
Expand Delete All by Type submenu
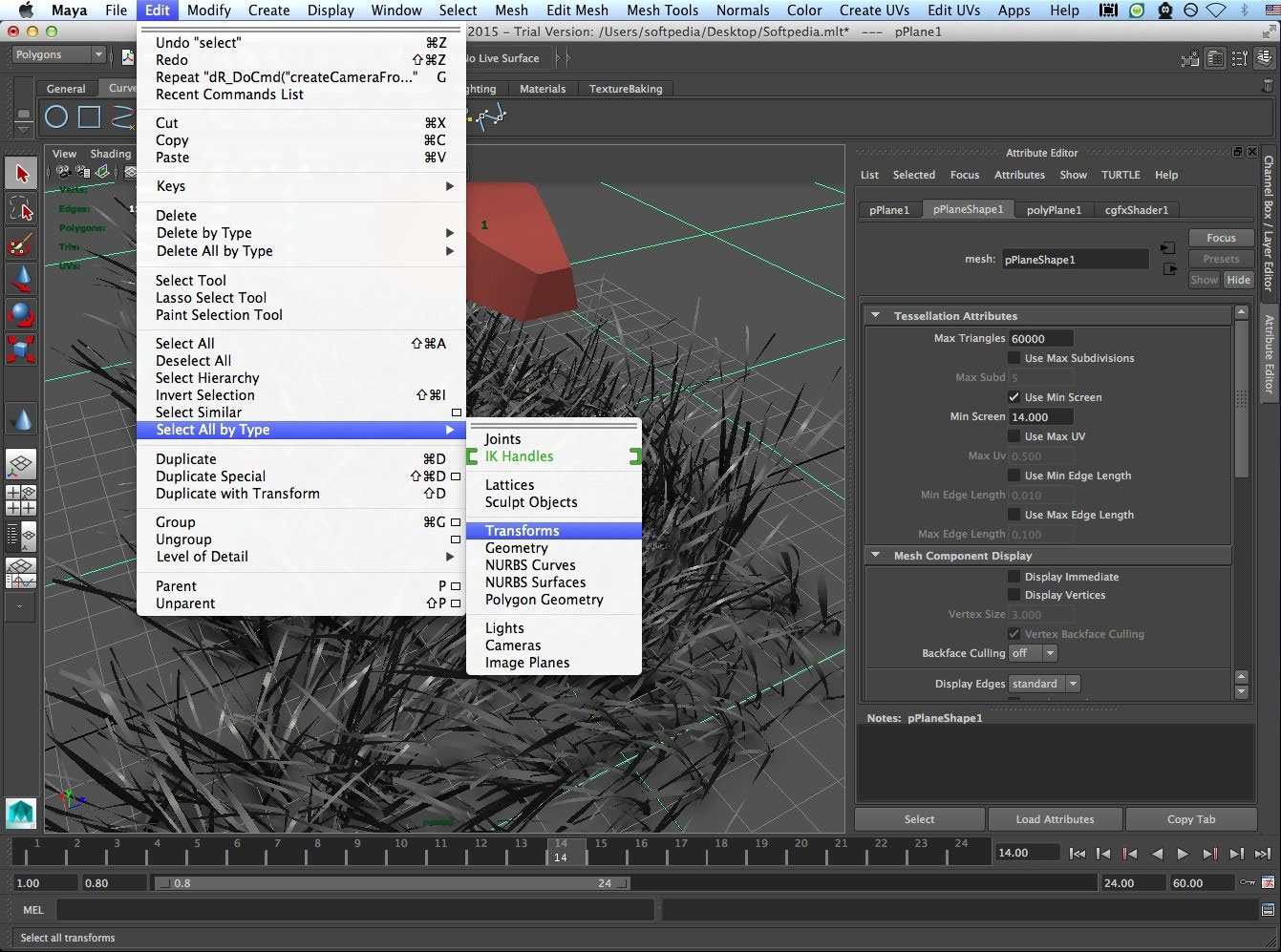tap(301, 251)
